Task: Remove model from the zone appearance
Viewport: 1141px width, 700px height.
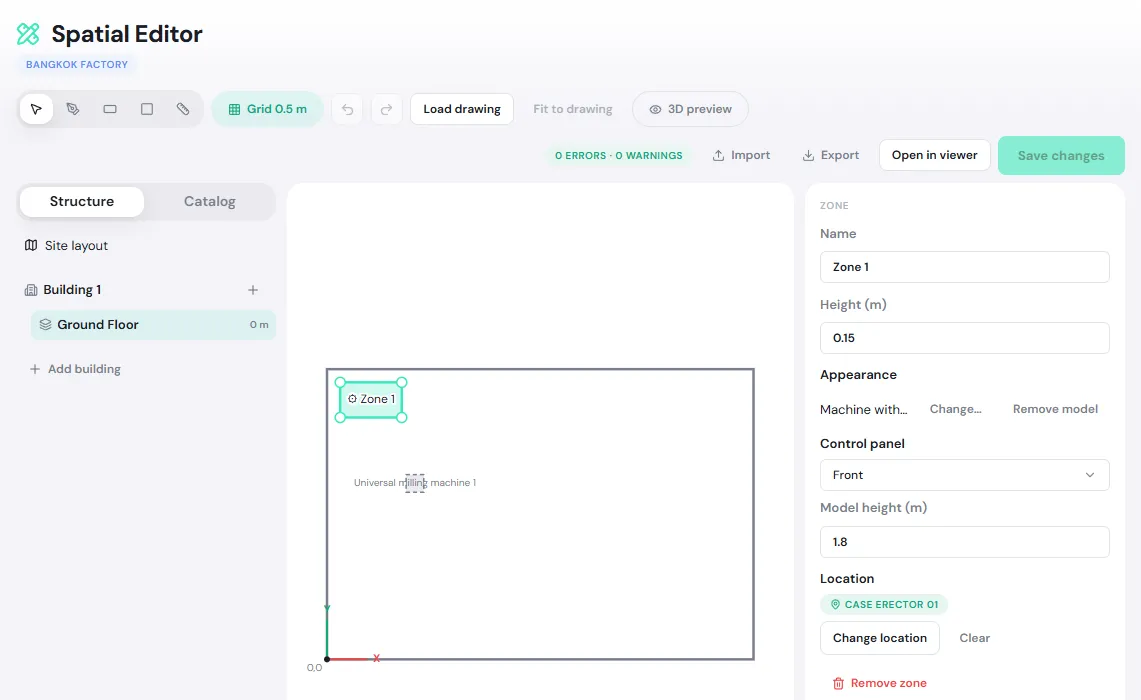Action: (1055, 409)
